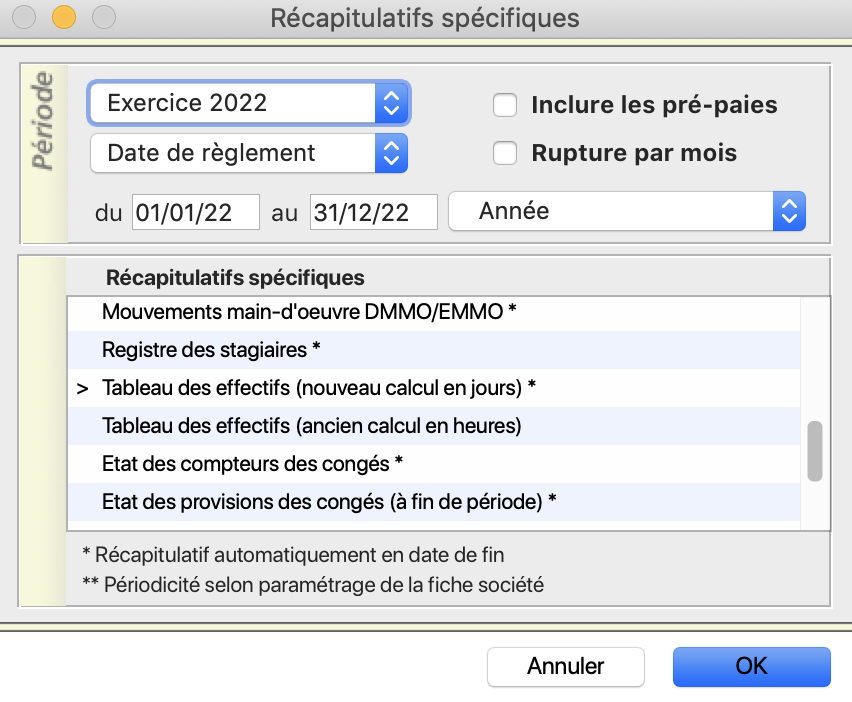Pick Etat des provisions des congés row
Image resolution: width=852 pixels, height=702 pixels.
point(434,502)
